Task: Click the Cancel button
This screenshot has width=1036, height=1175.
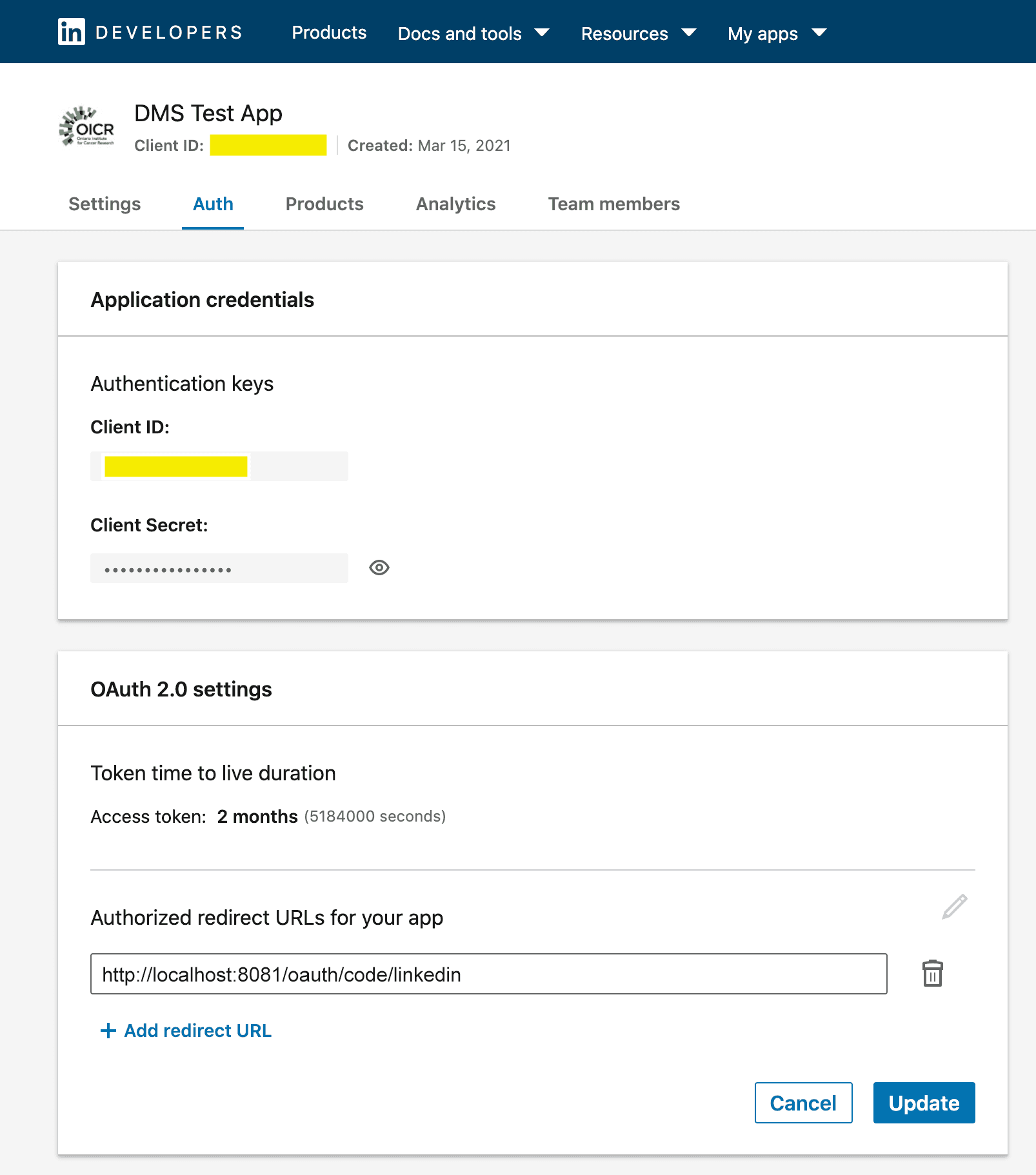Action: pyautogui.click(x=803, y=1103)
